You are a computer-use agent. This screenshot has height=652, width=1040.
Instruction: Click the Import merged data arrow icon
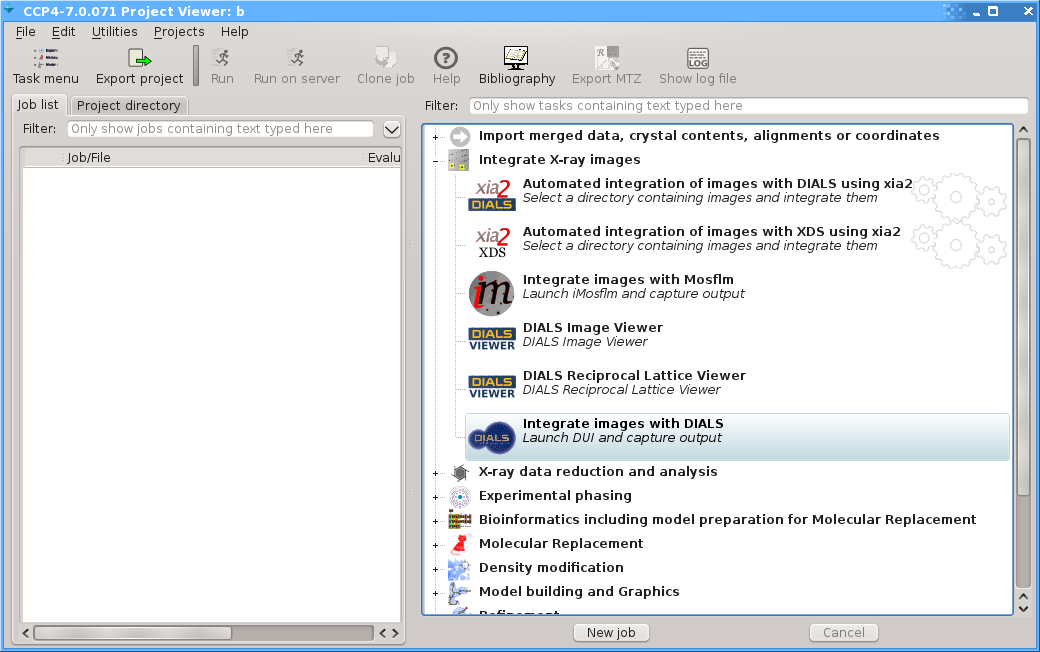pos(460,136)
